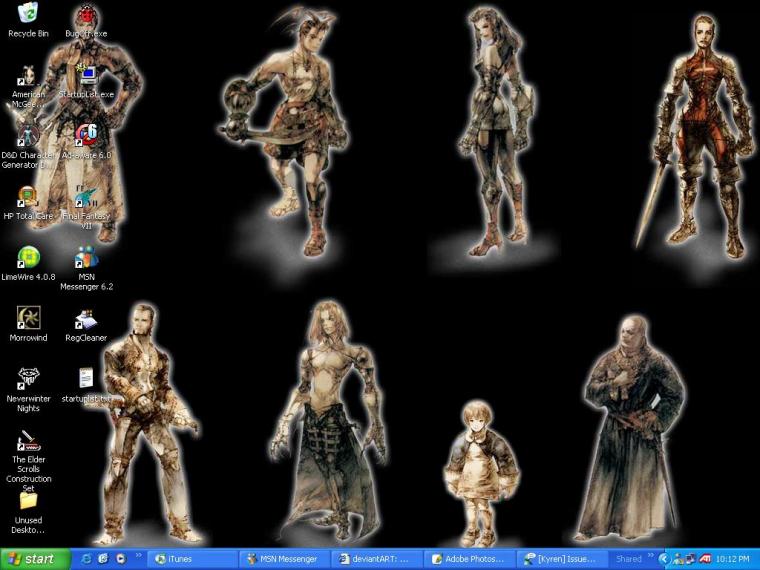Switch to the iTunes taskbar window
760x570 pixels.
194,559
